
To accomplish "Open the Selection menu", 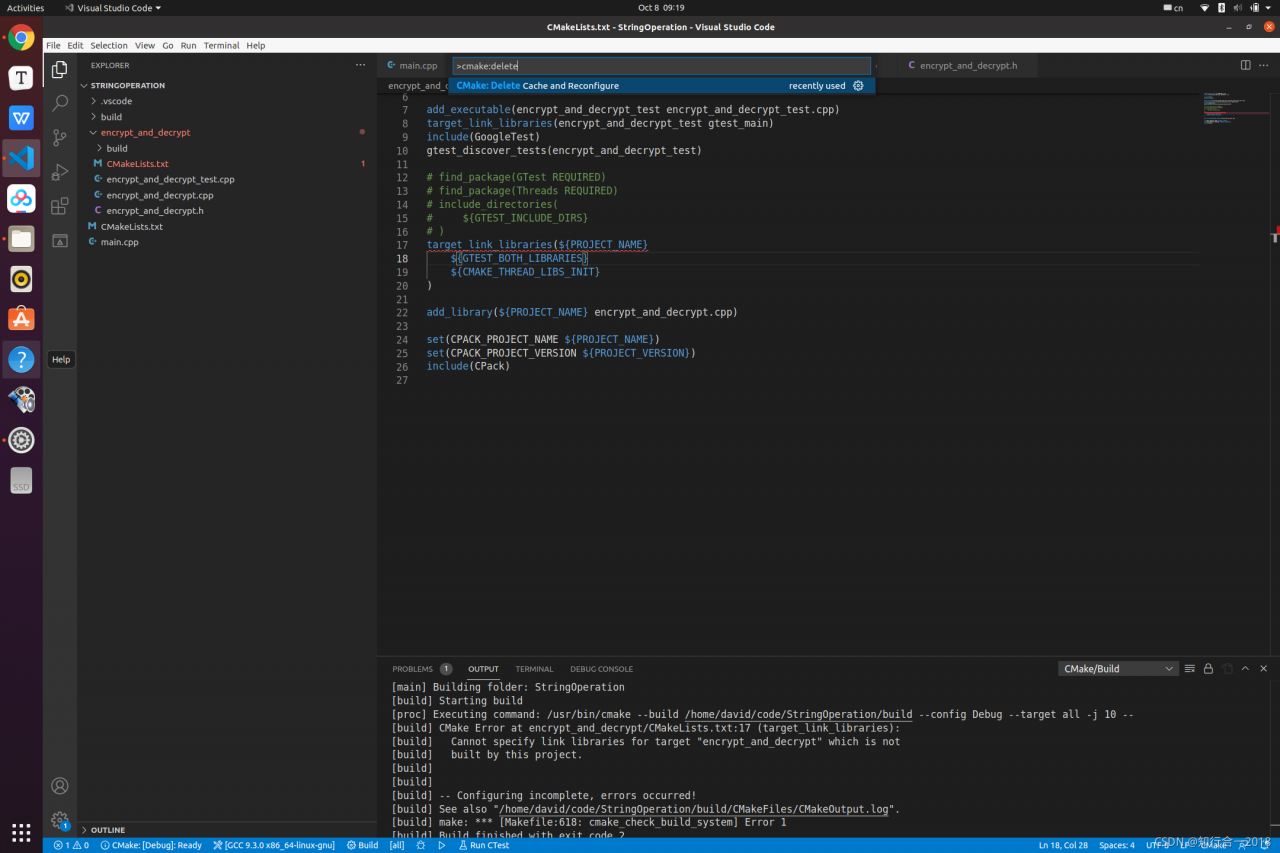I will 109,45.
